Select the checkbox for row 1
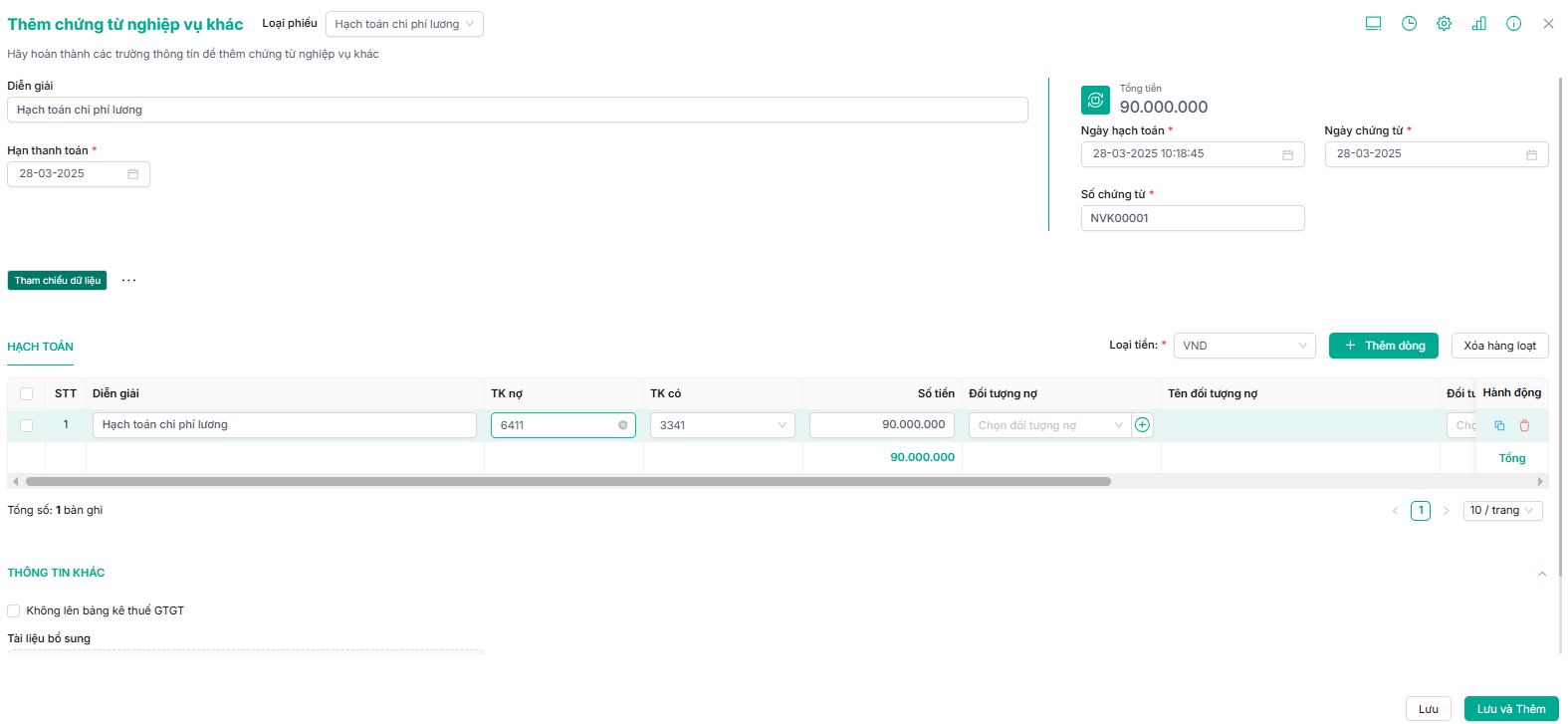This screenshot has height=724, width=1568. pos(27,425)
